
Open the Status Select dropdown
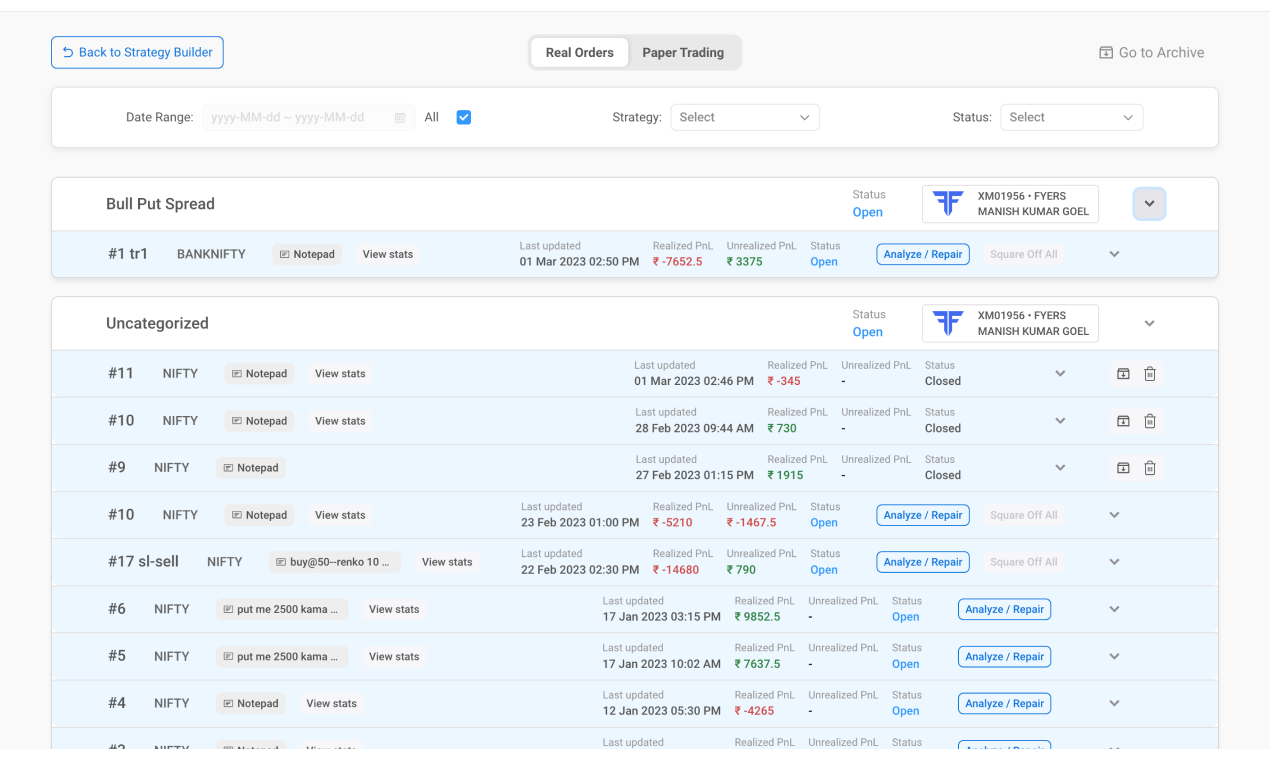click(x=1072, y=117)
